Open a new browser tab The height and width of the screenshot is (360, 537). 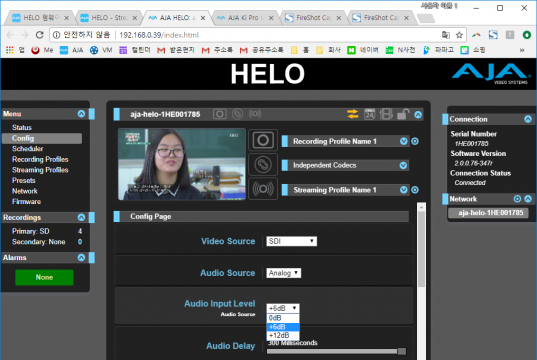coord(426,18)
